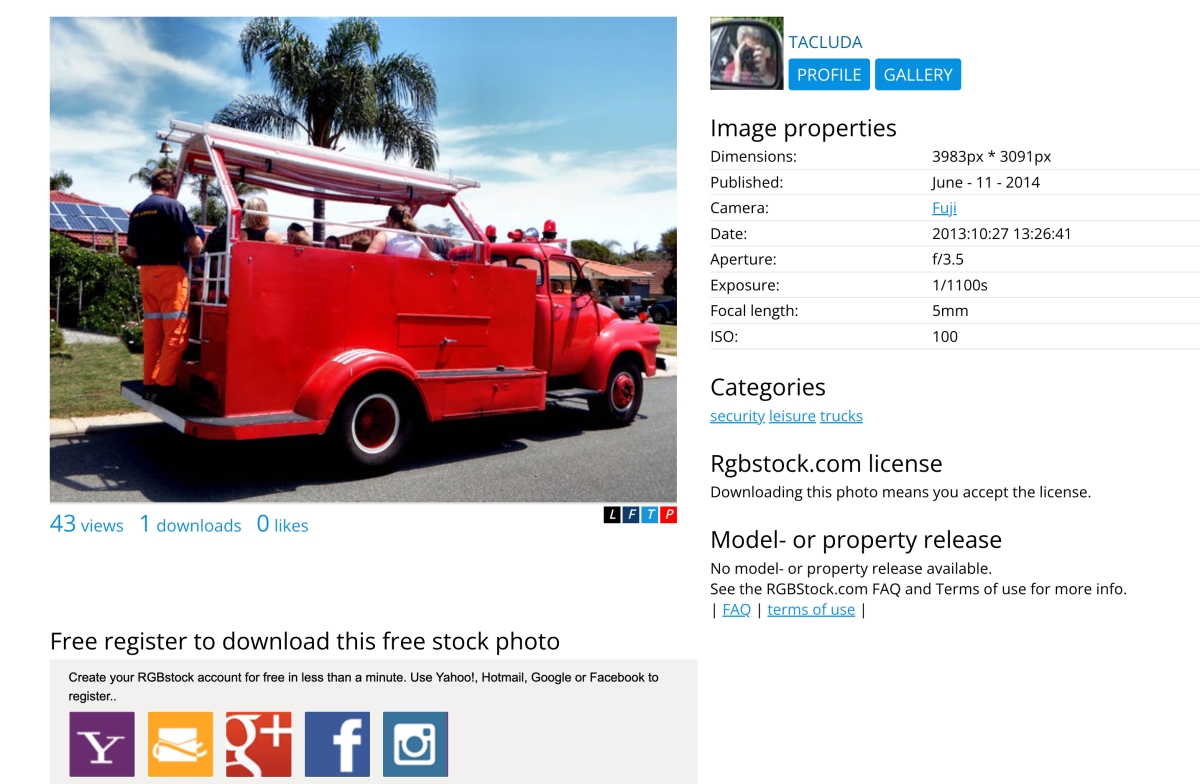Open the PROFILE button

click(x=829, y=75)
